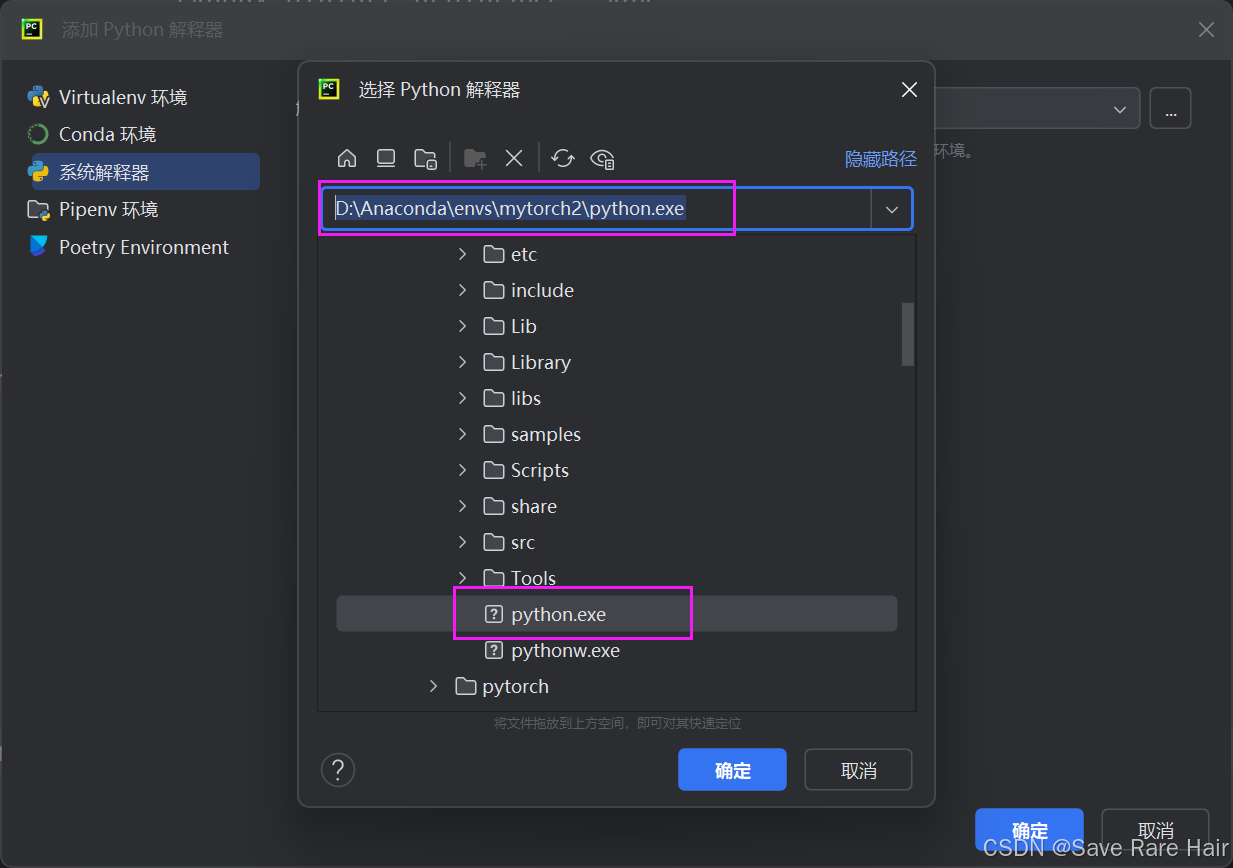Expand the Lib folder

click(x=462, y=327)
